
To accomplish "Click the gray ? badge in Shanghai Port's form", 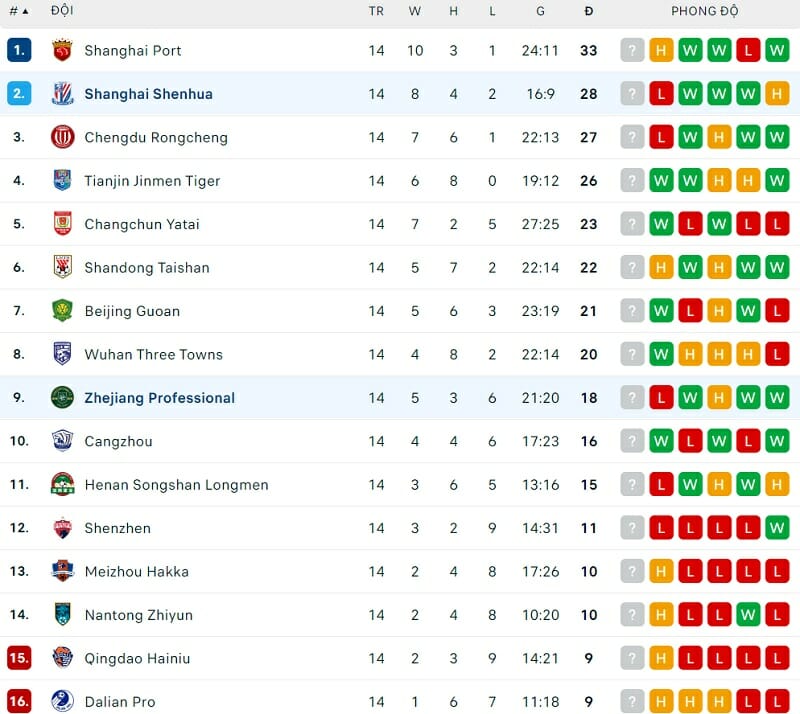I will [x=632, y=50].
